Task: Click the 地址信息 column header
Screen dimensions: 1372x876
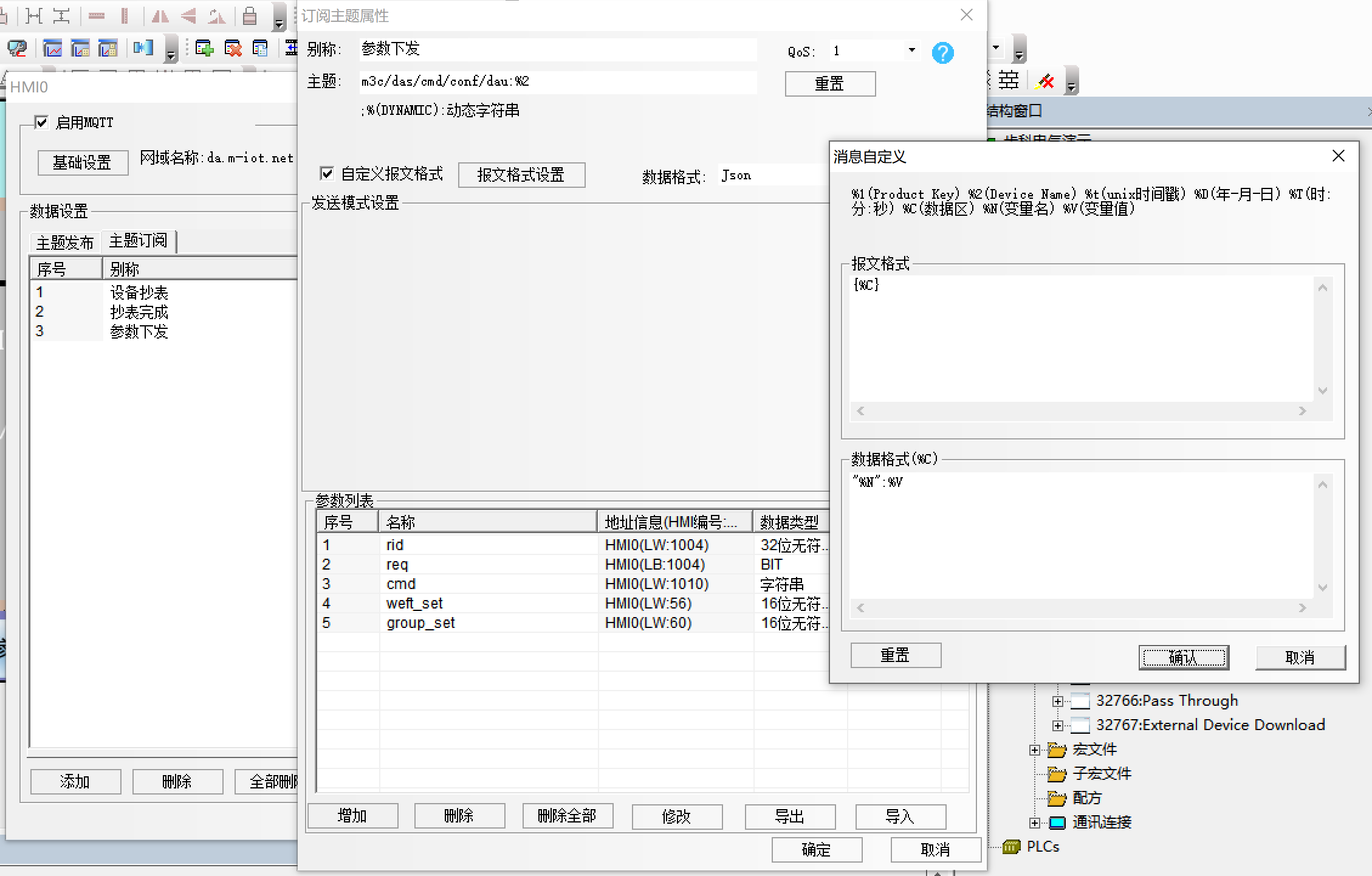Action: point(675,522)
